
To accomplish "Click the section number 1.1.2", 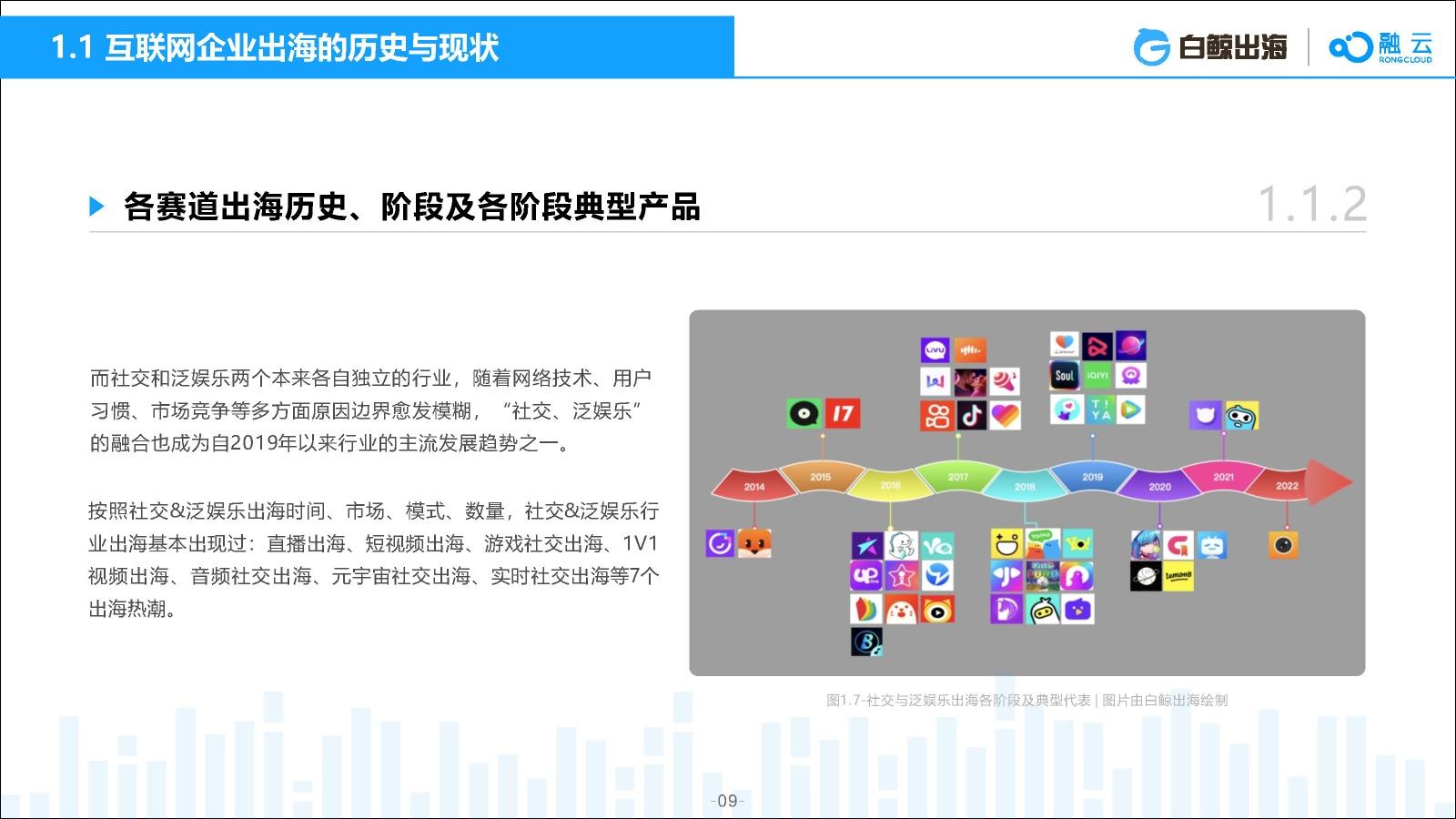I will click(x=1311, y=204).
